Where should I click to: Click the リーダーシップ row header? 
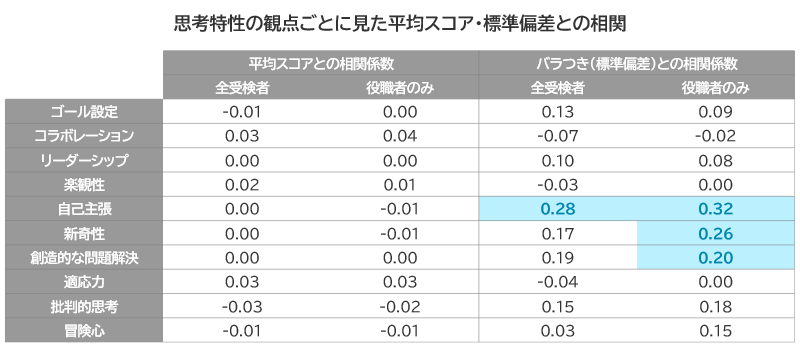pos(84,160)
